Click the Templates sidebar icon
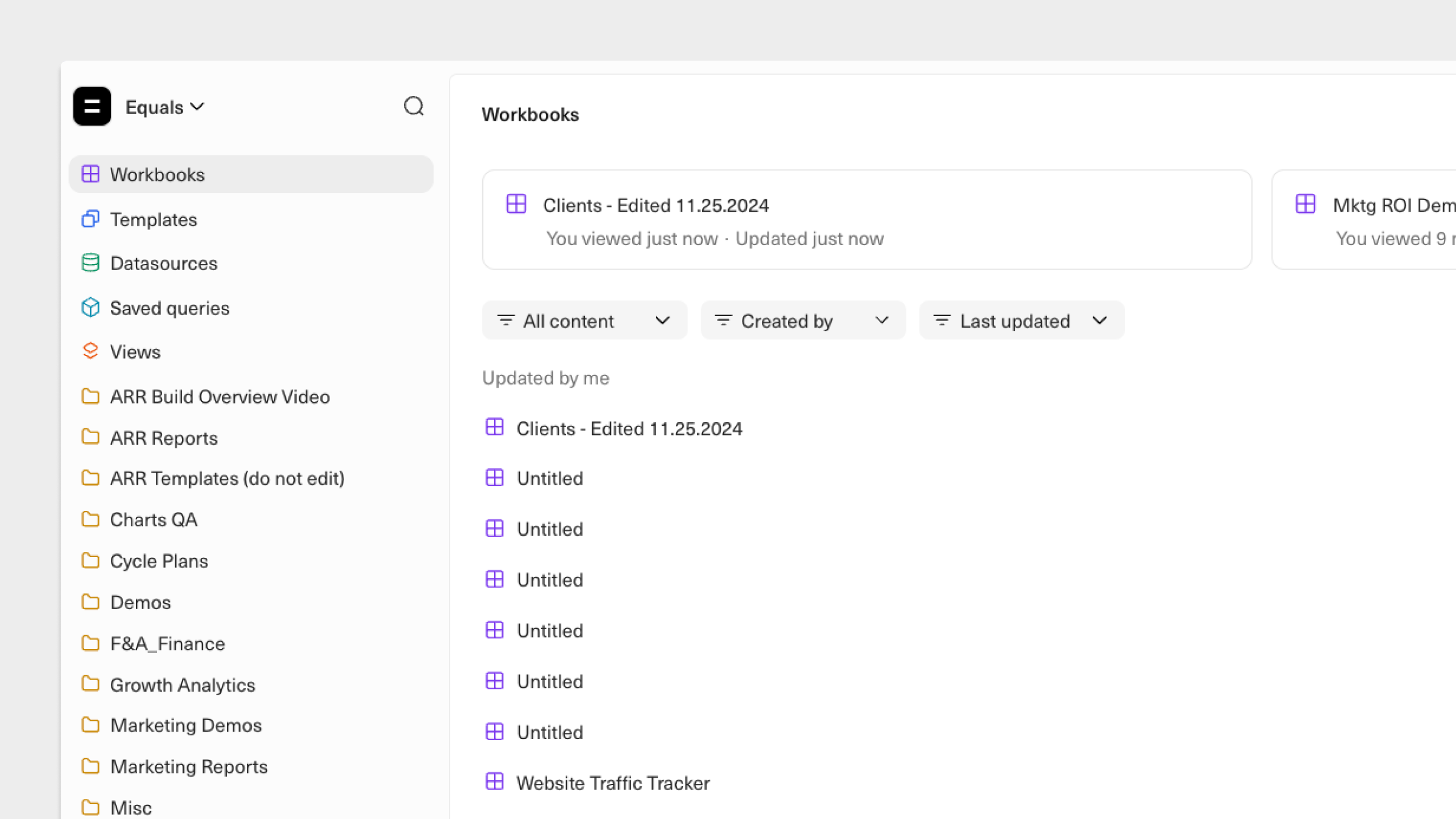 tap(90, 219)
